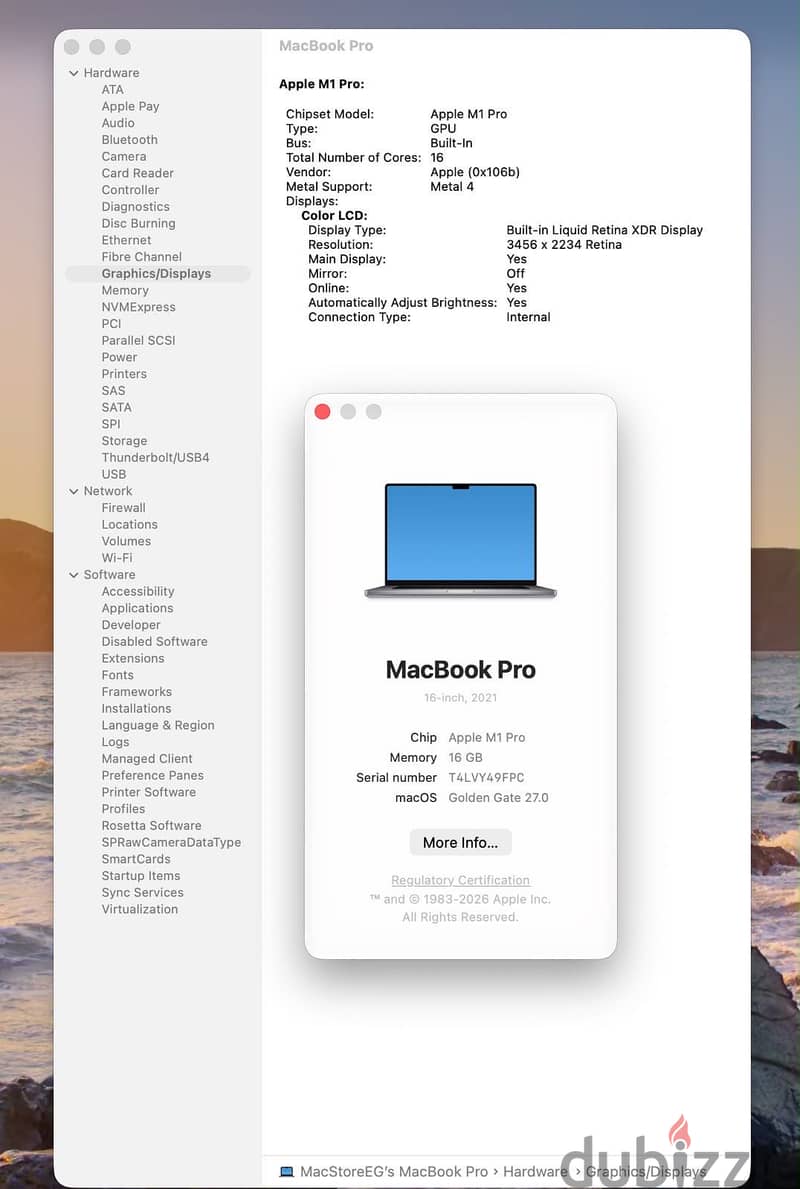Image resolution: width=800 pixels, height=1189 pixels.
Task: Select Managed Client in sidebar
Action: [147, 758]
